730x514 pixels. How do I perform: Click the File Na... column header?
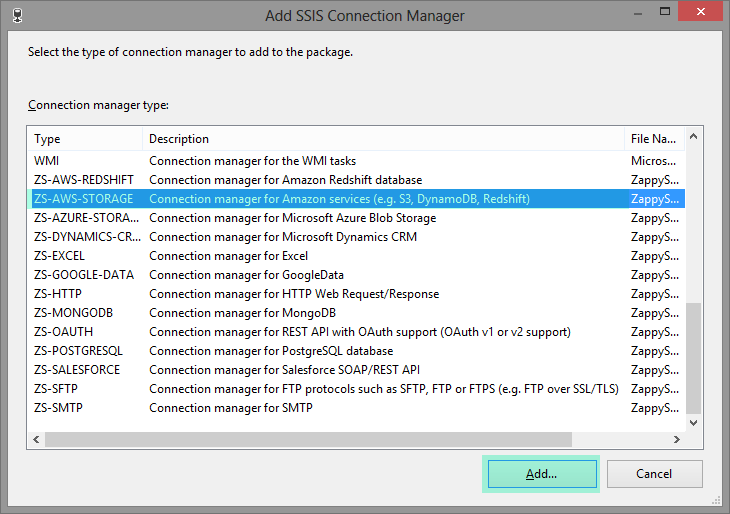[655, 139]
